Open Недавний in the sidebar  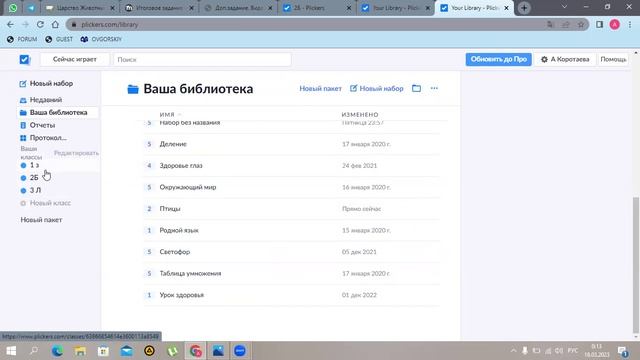click(x=41, y=100)
